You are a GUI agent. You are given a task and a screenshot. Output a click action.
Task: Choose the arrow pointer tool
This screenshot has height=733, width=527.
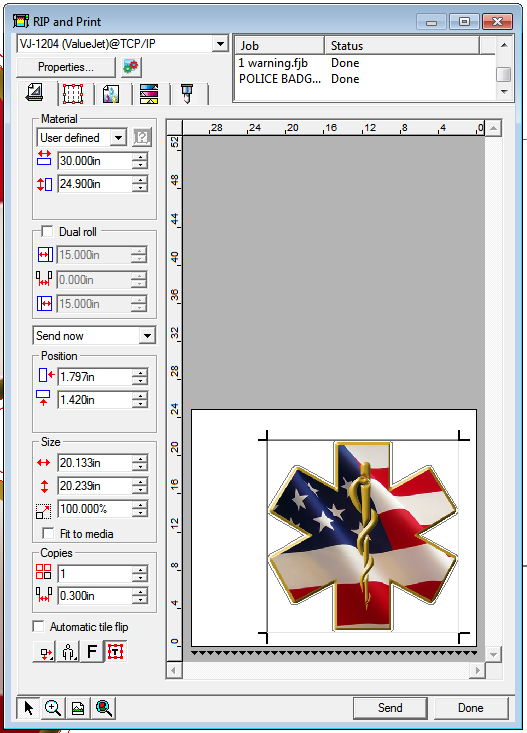point(29,708)
